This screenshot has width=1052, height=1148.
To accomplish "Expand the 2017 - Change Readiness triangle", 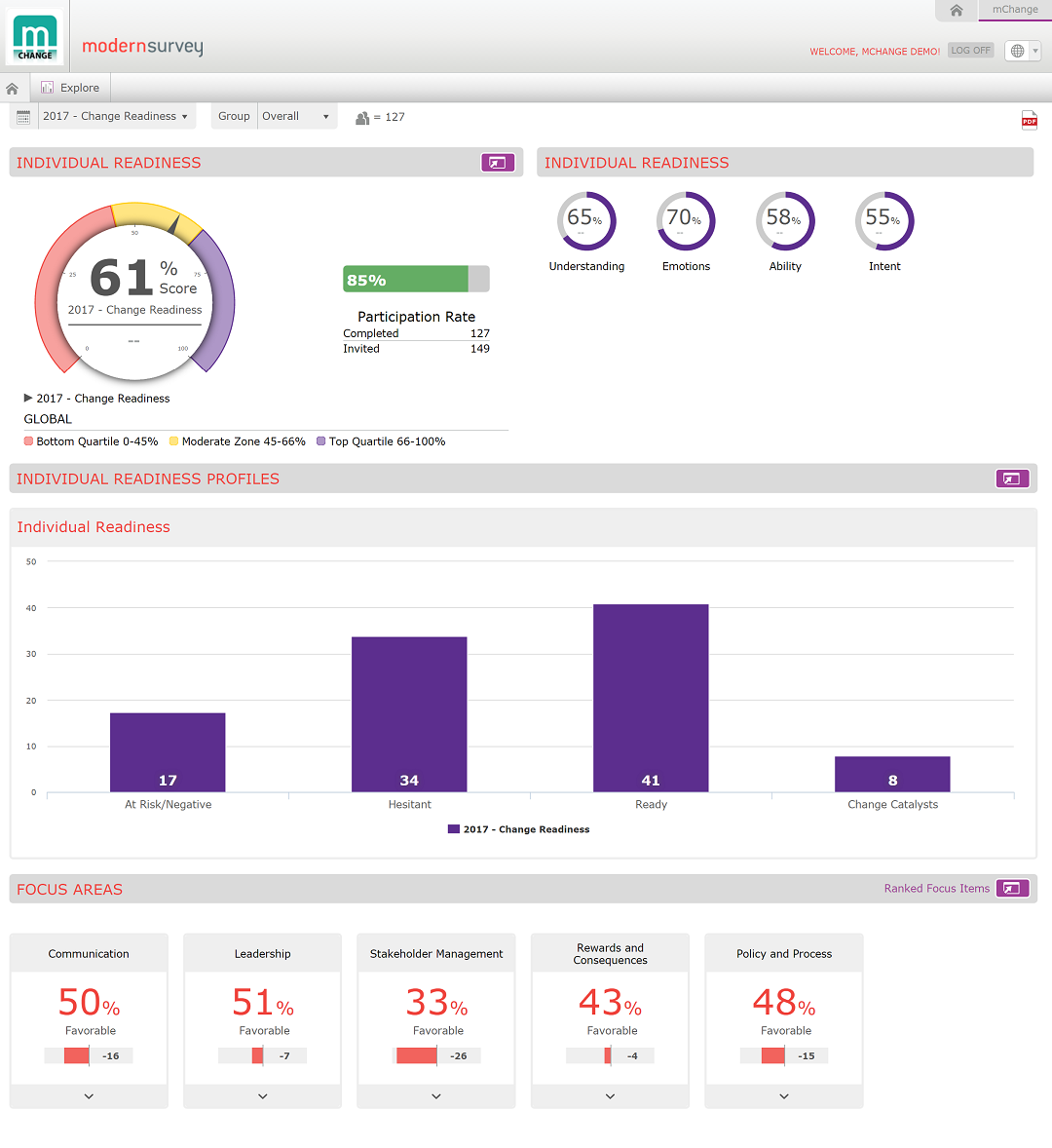I will (x=28, y=398).
